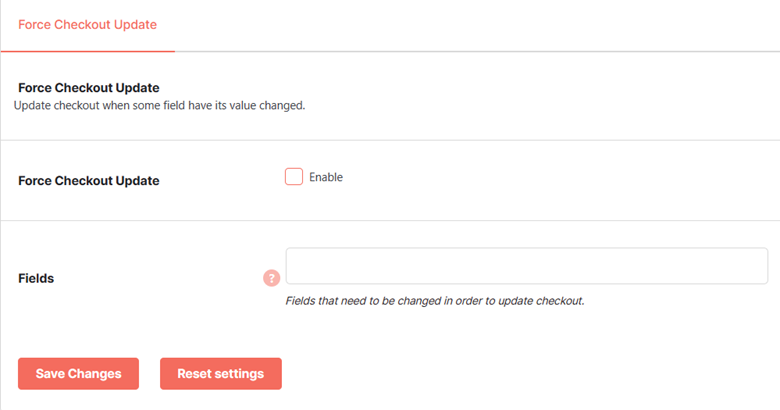Show tooltip via the Fields help icon
Image resolution: width=780 pixels, height=410 pixels.
pos(272,278)
